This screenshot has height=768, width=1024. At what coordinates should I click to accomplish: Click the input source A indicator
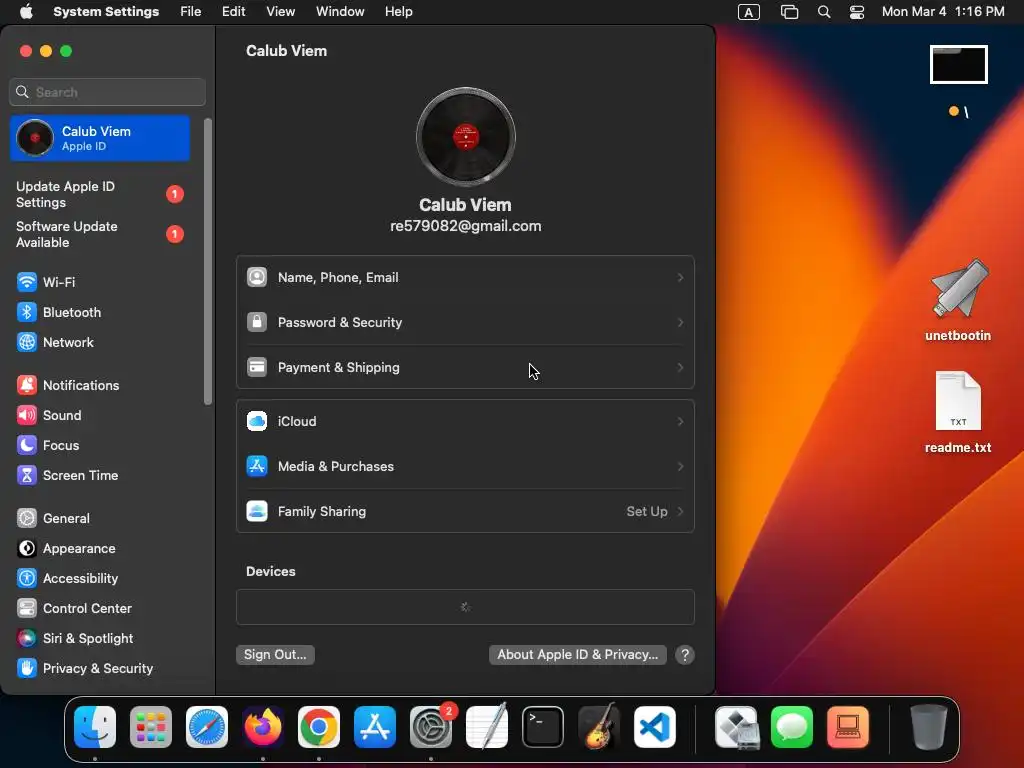tap(748, 12)
